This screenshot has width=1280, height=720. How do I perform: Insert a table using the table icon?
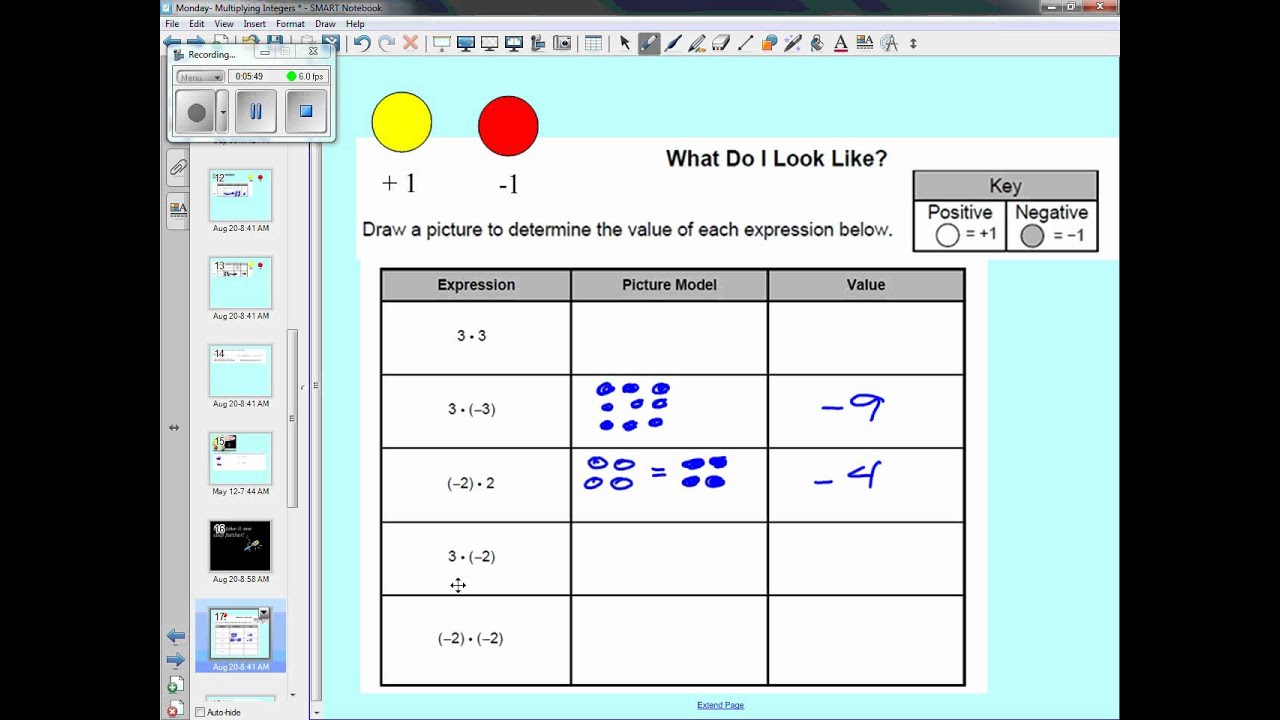click(x=593, y=43)
